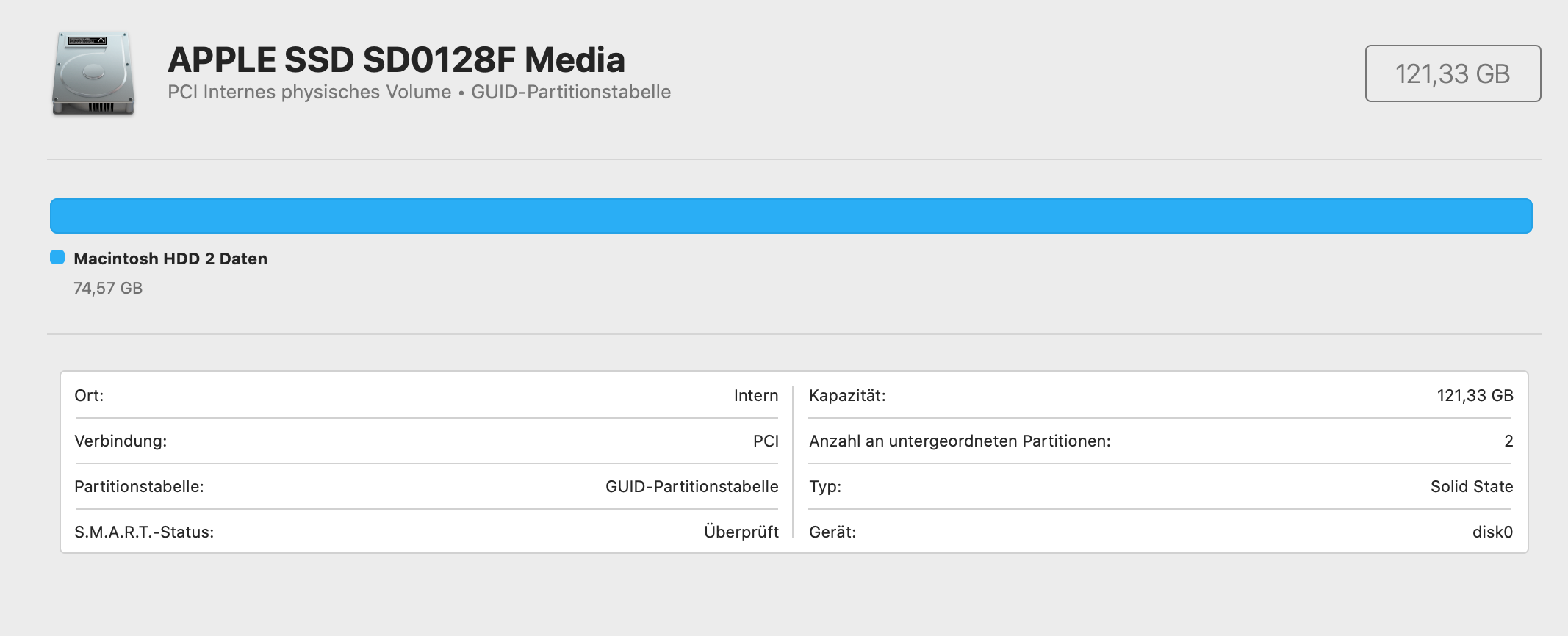Image resolution: width=1568 pixels, height=636 pixels.
Task: Select the disk0 device value
Action: click(x=1492, y=532)
